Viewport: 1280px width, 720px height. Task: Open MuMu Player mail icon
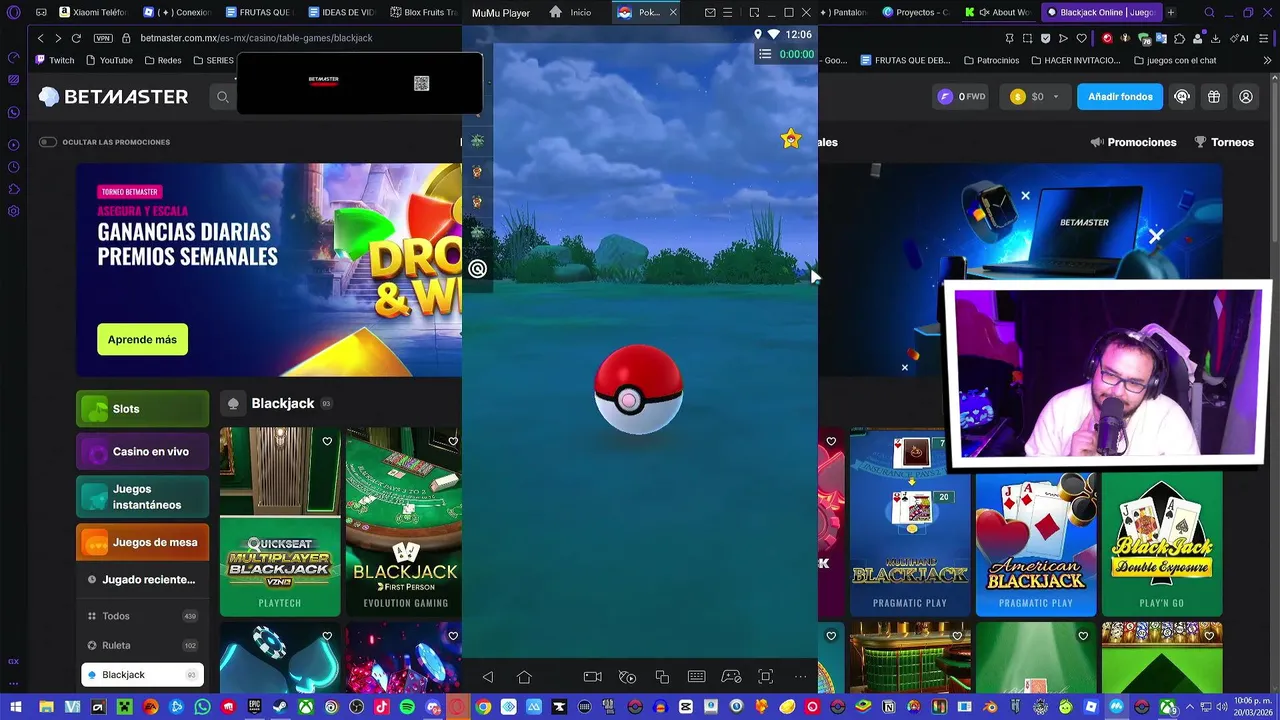point(710,13)
